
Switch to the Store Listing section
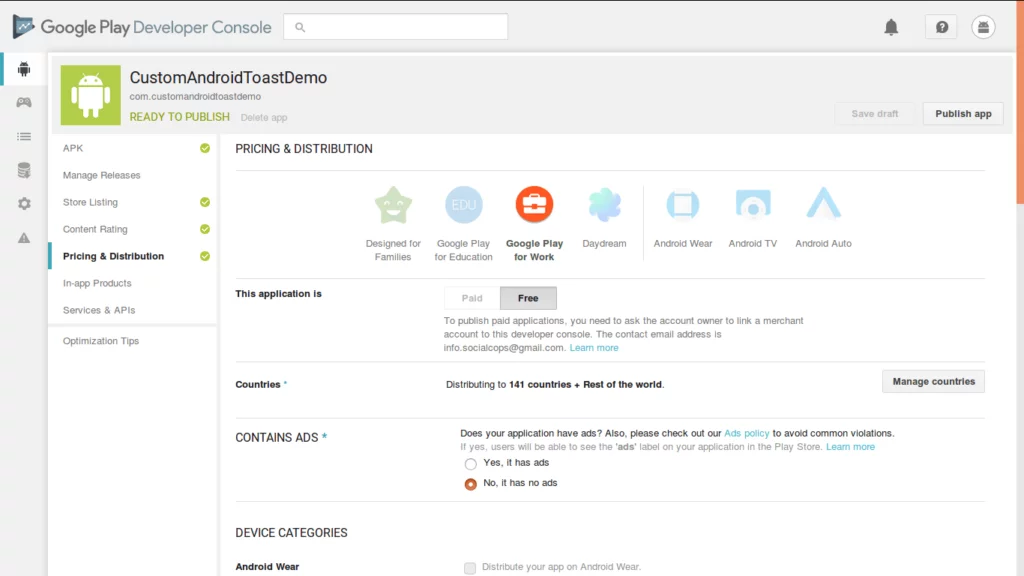91,202
